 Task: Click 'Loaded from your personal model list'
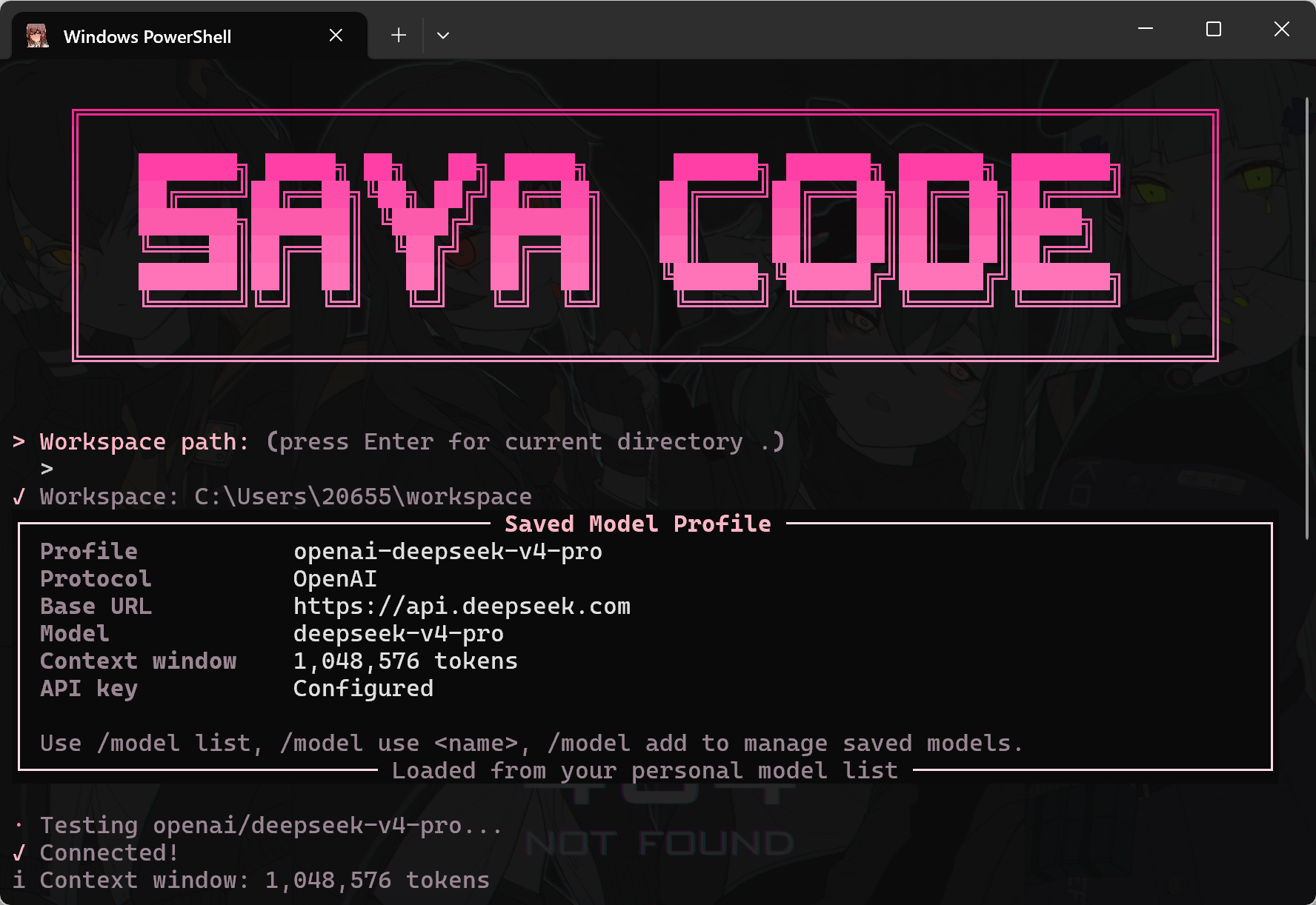pyautogui.click(x=645, y=771)
